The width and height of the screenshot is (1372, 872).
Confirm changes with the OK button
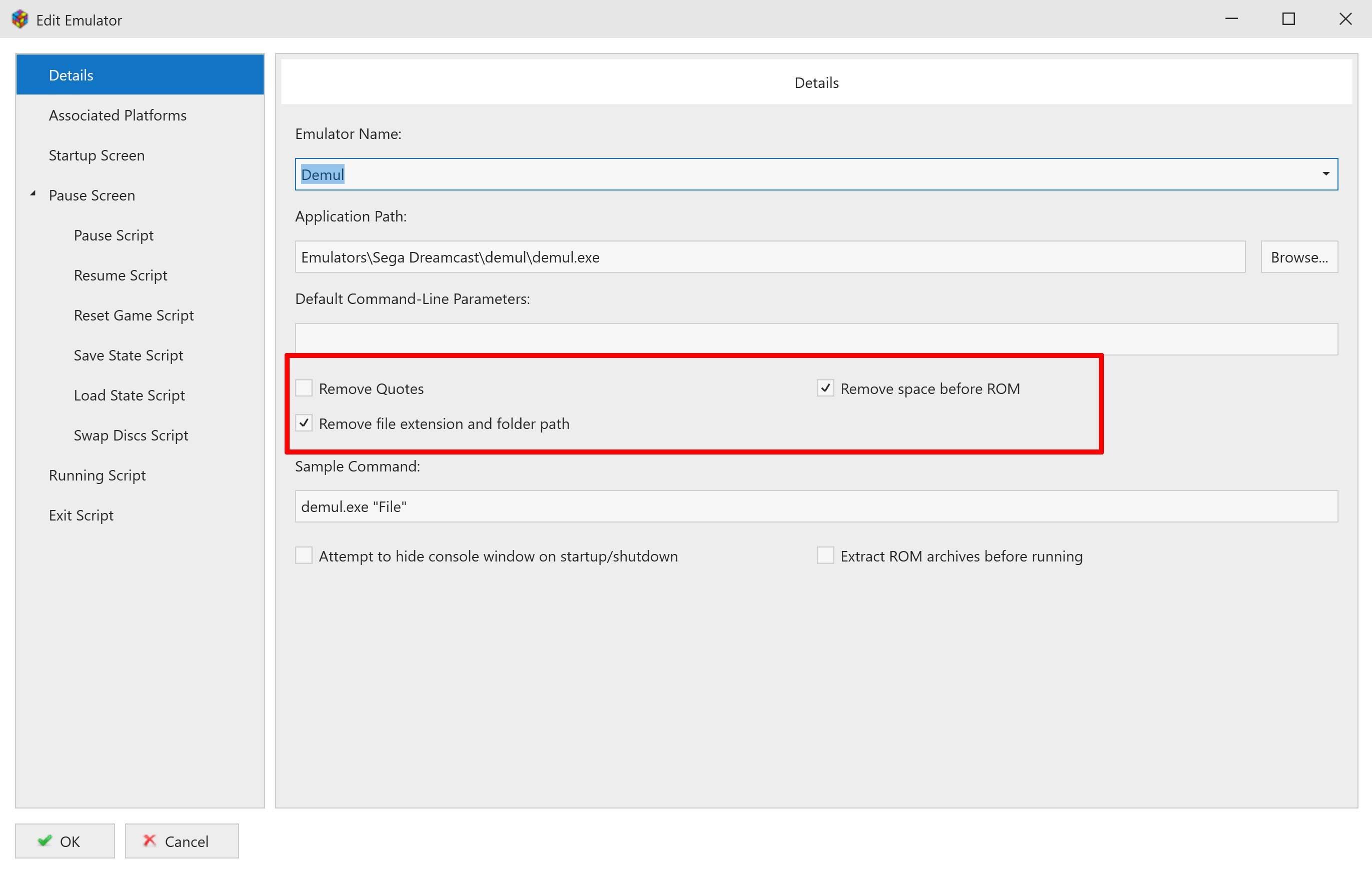tap(65, 840)
